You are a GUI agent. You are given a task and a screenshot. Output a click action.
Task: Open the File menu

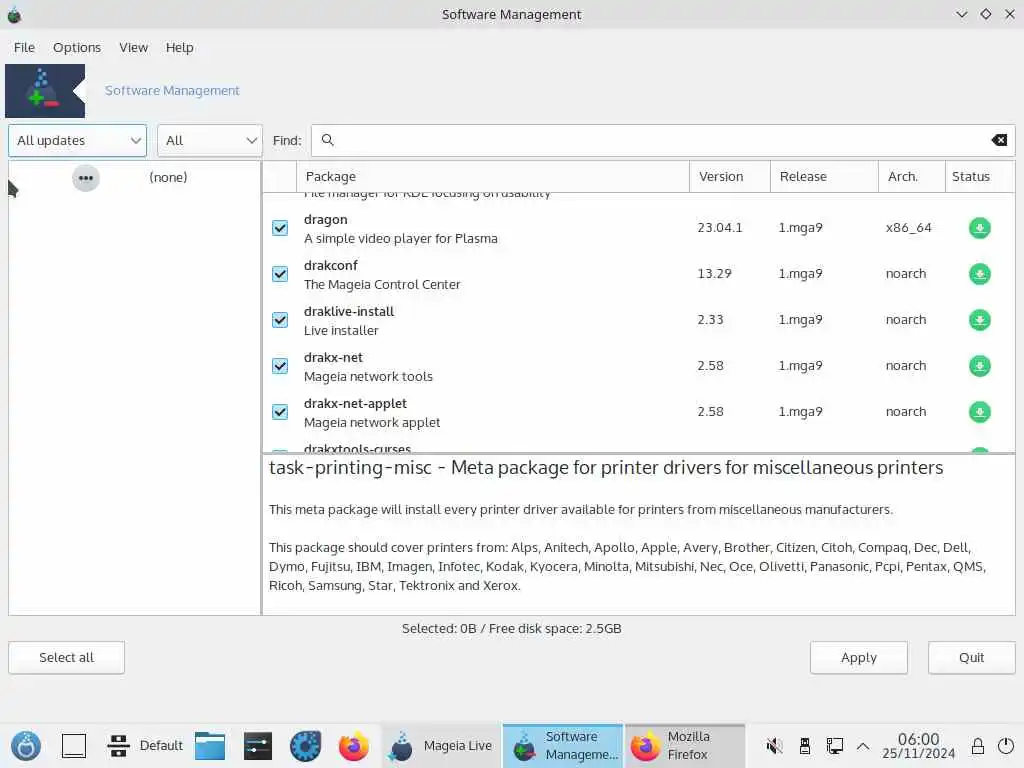[24, 48]
